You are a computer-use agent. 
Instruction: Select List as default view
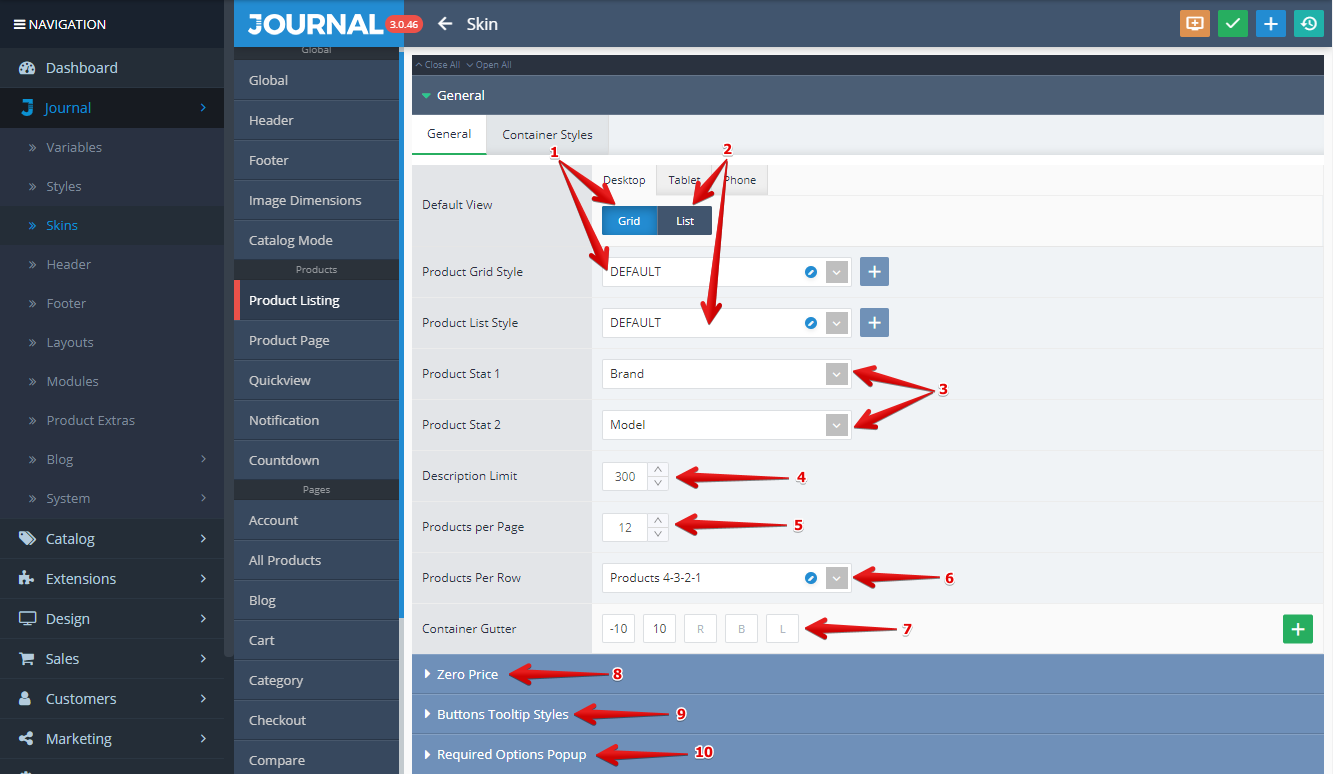(x=685, y=221)
